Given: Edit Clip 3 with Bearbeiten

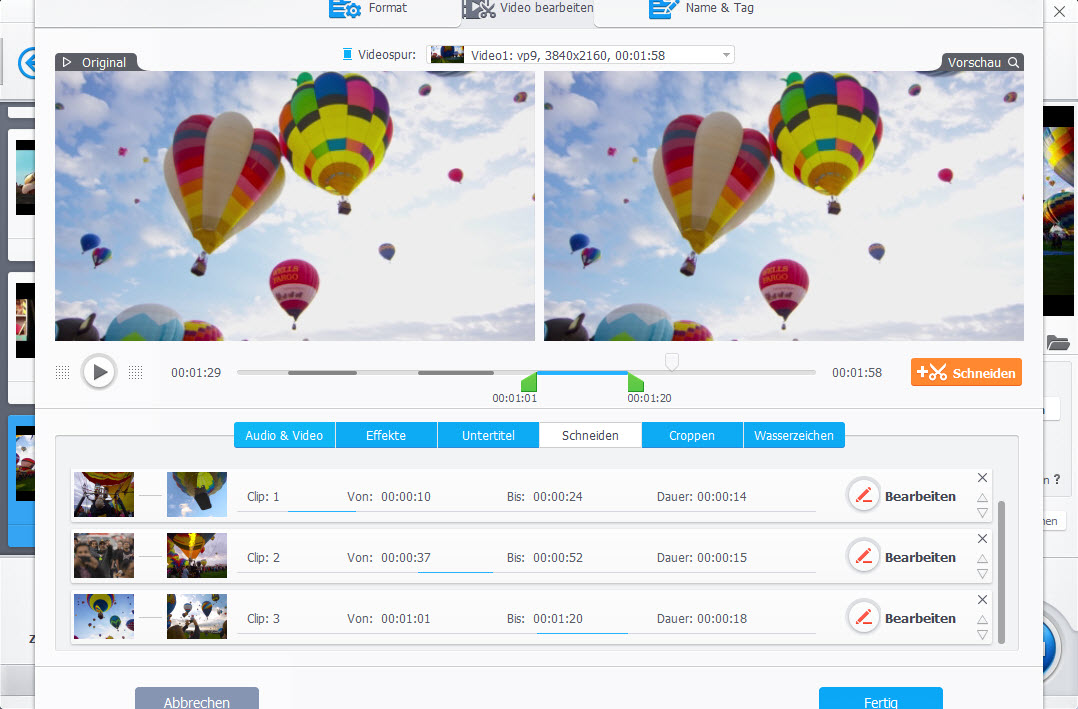Looking at the screenshot, I should pyautogui.click(x=901, y=618).
